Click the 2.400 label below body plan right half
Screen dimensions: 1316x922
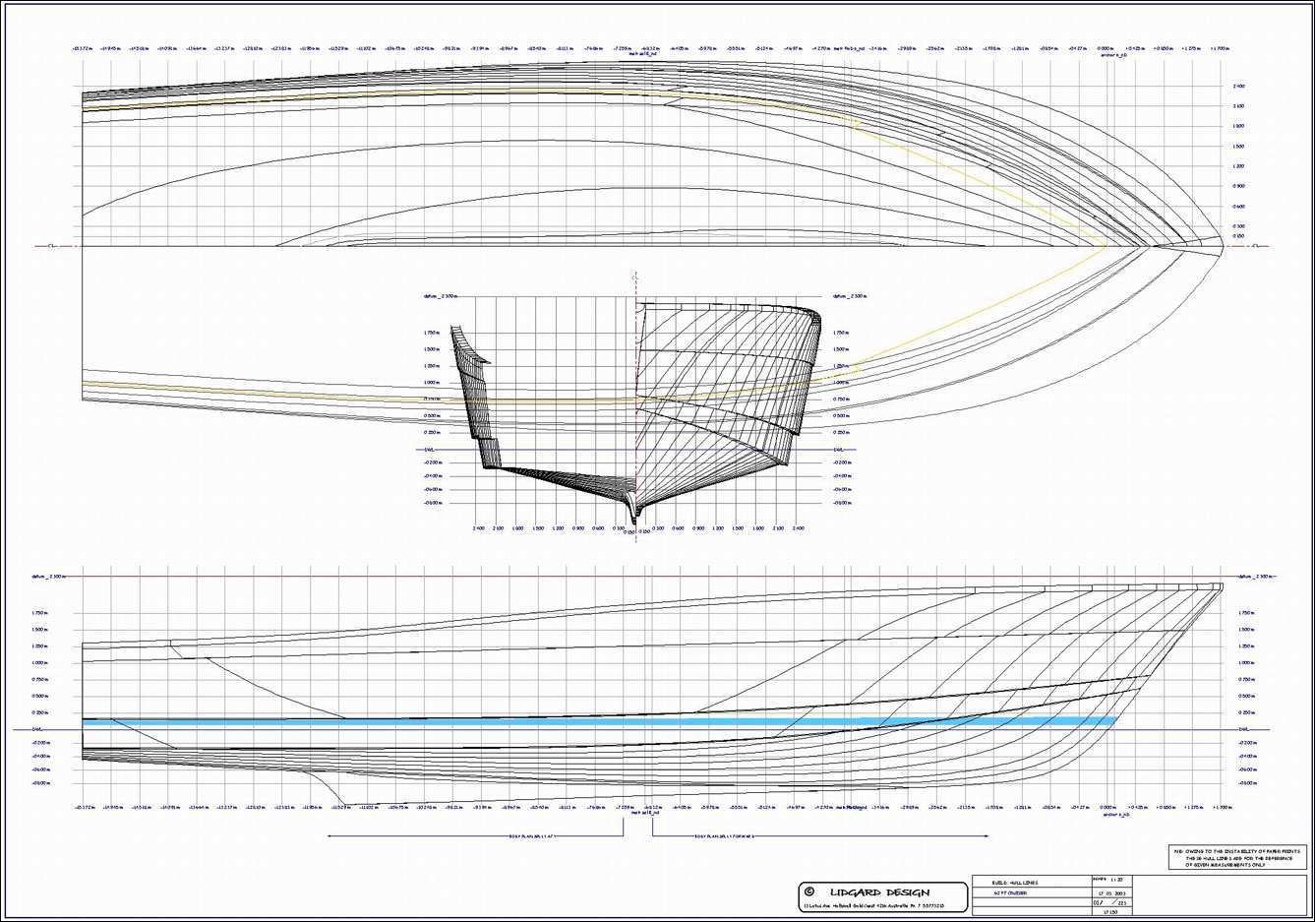pos(798,528)
